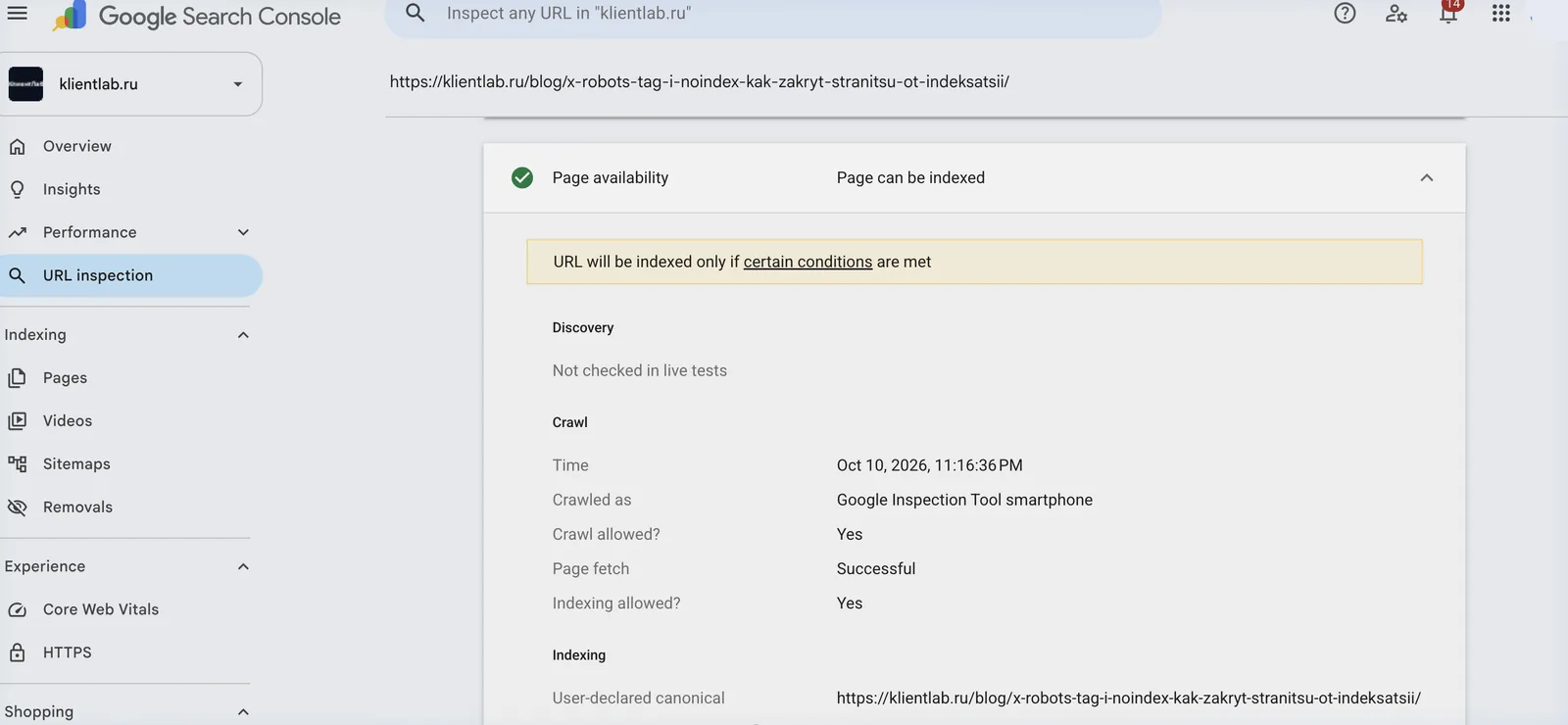The width and height of the screenshot is (1568, 725).
Task: Open Pages indexing report
Action: (x=65, y=377)
